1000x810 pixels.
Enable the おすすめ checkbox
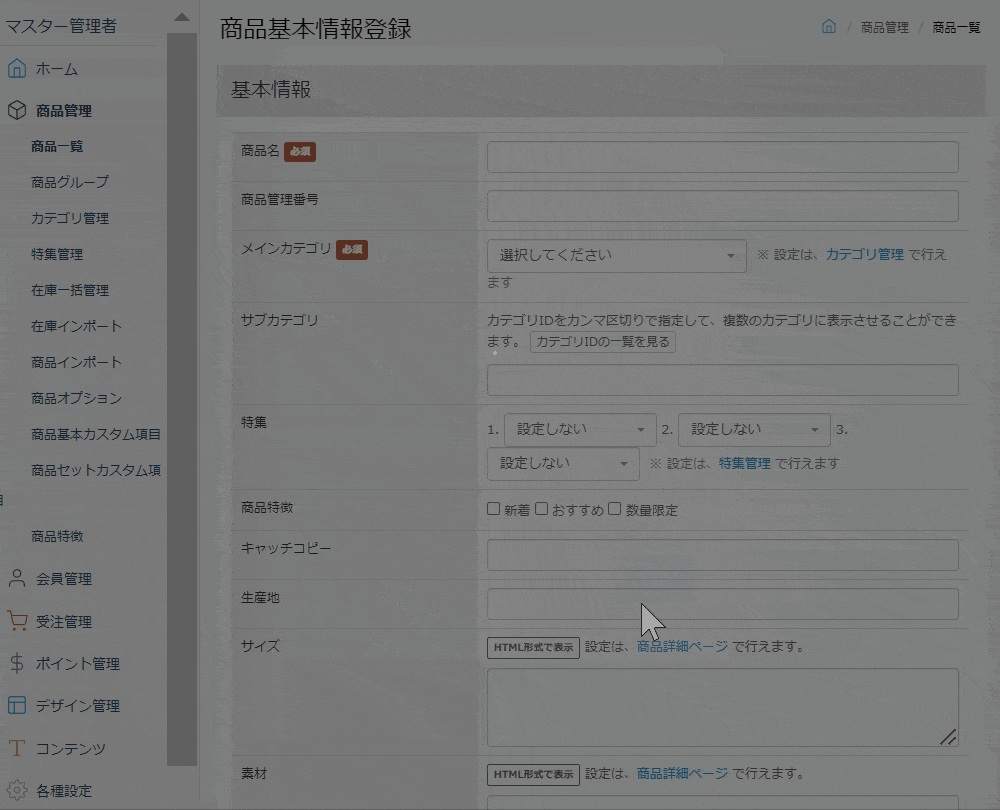click(x=541, y=508)
